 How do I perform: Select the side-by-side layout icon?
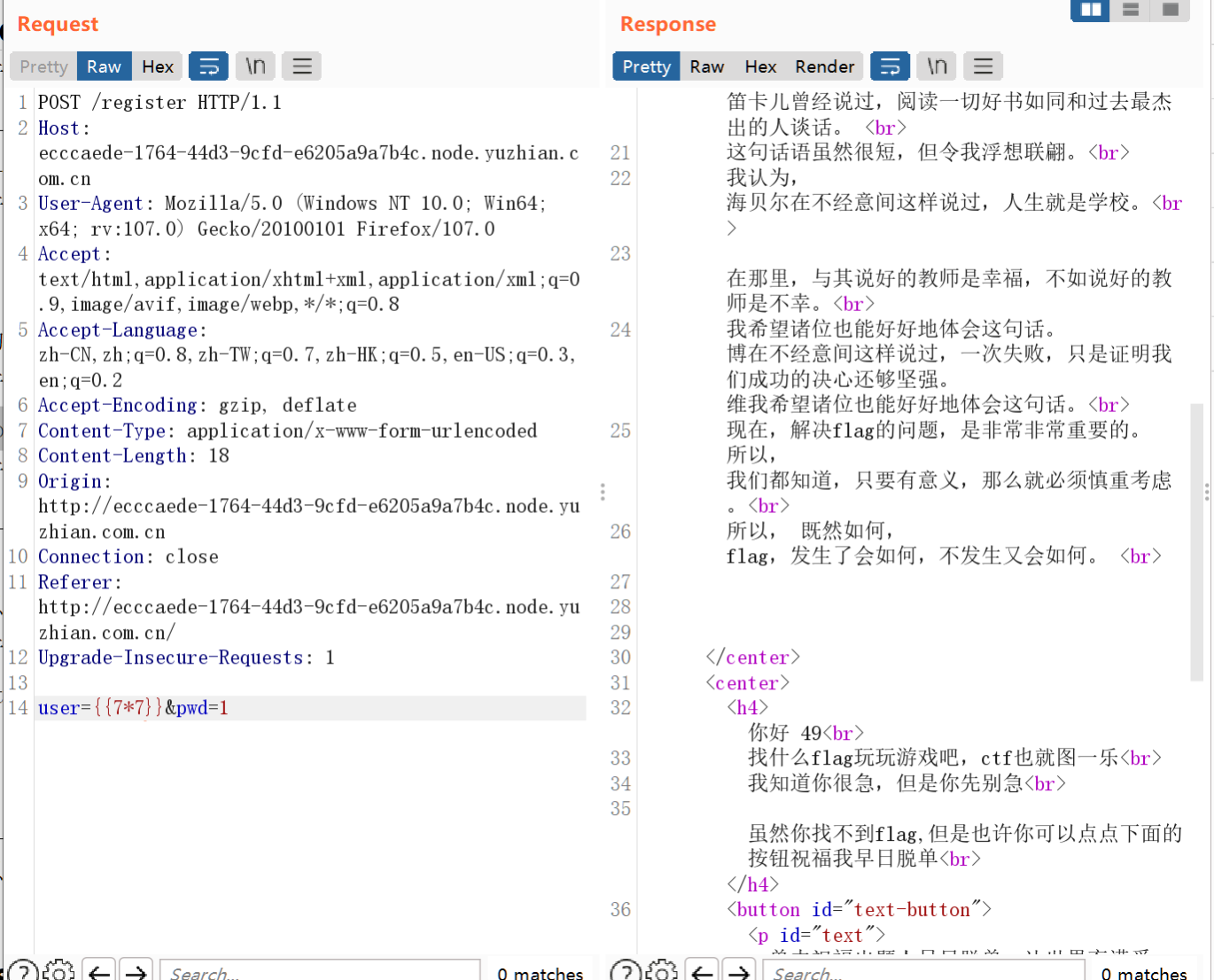click(1089, 10)
